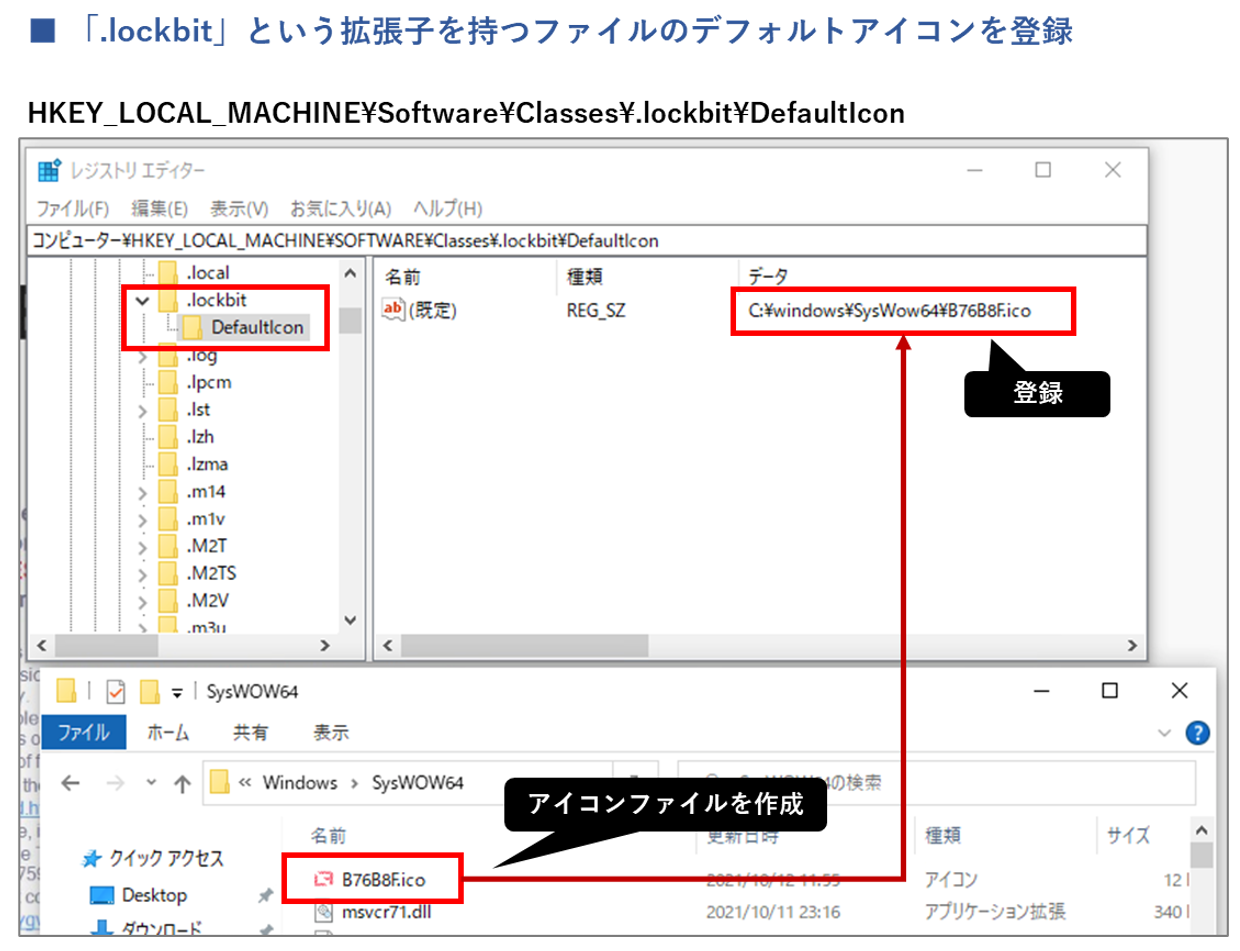Click the Explorer help question mark icon
Screen dimensions: 1240x951
tap(1197, 733)
